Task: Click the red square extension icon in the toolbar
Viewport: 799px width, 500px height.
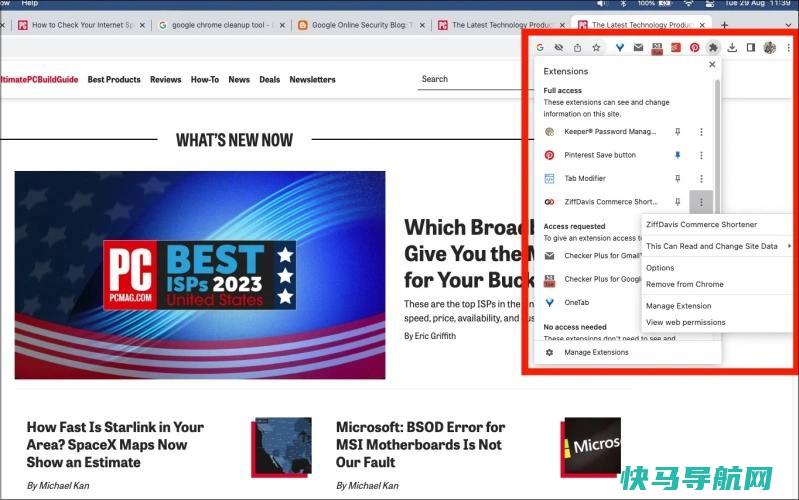Action: point(676,47)
